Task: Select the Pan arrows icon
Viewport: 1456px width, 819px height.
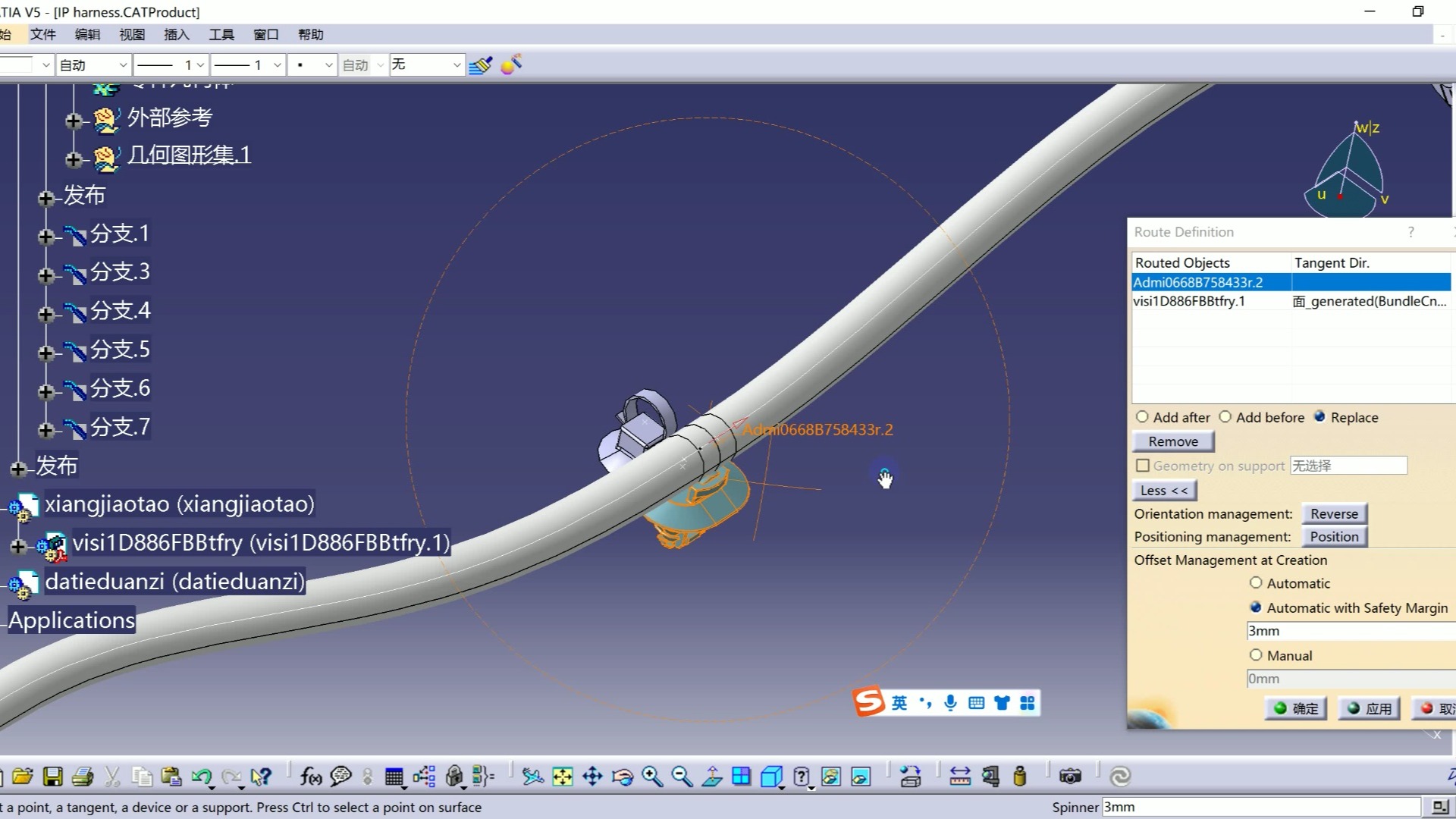Action: 592,776
